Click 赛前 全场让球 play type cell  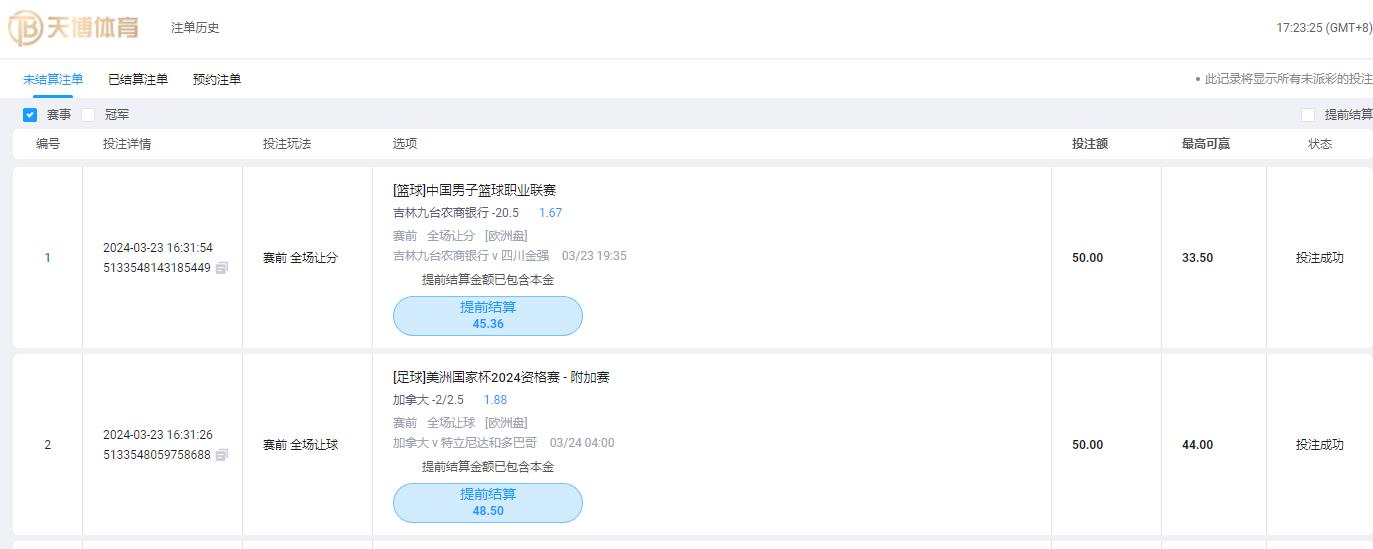click(x=300, y=445)
